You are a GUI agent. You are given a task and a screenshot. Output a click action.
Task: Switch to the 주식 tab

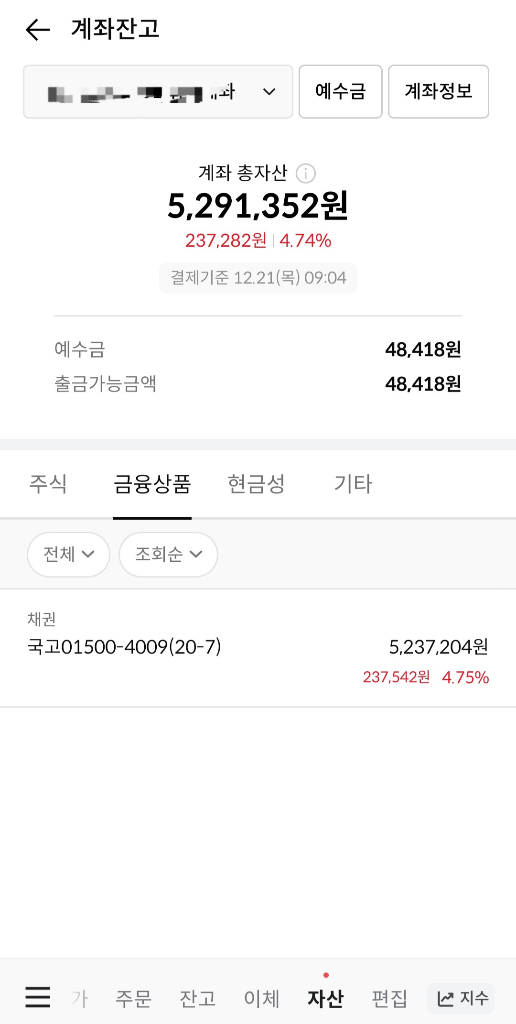[x=48, y=484]
